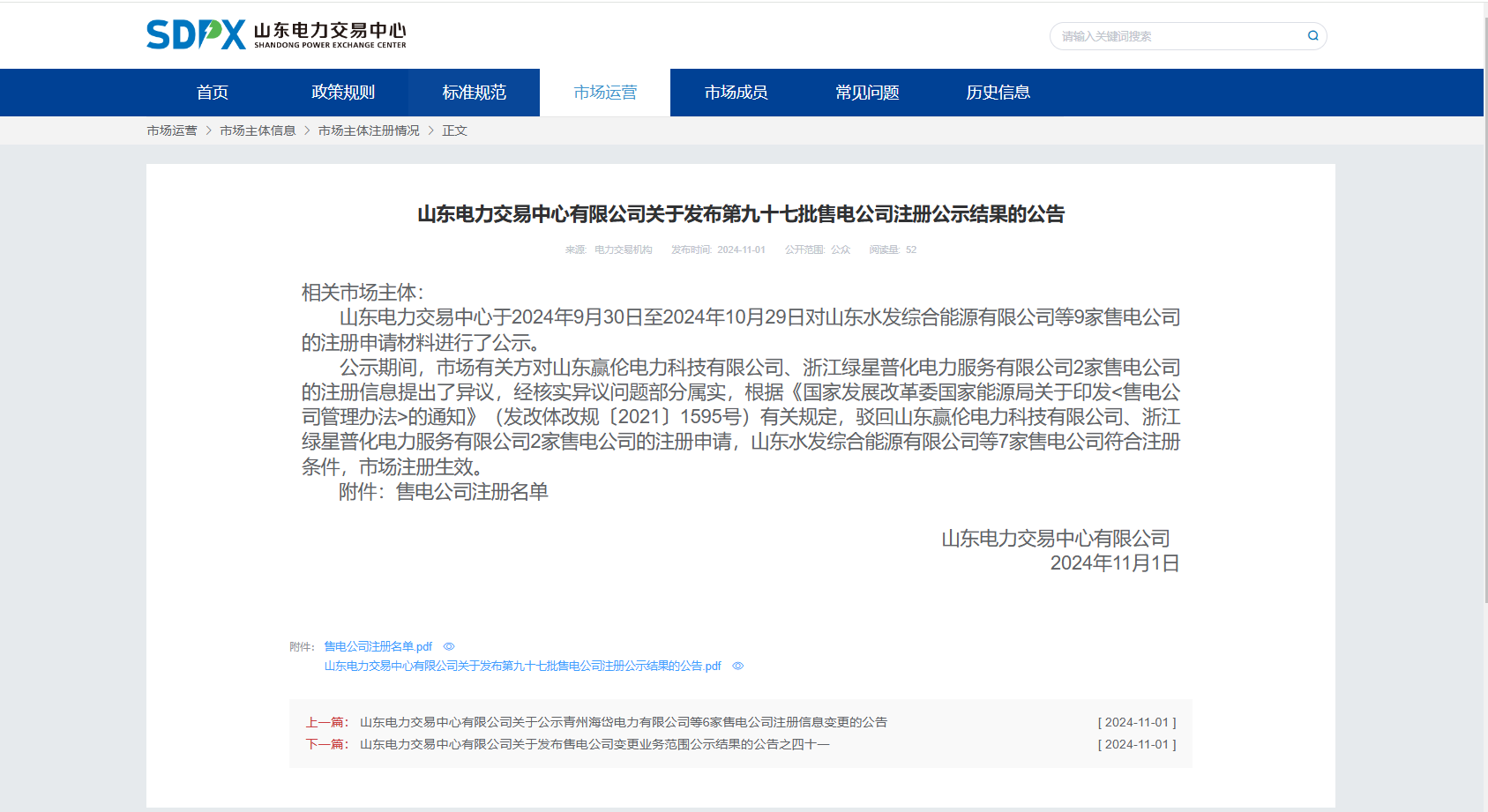Screen dimensions: 1488x812
Task: Open the 标准规范 navigation menu
Action: point(474,92)
